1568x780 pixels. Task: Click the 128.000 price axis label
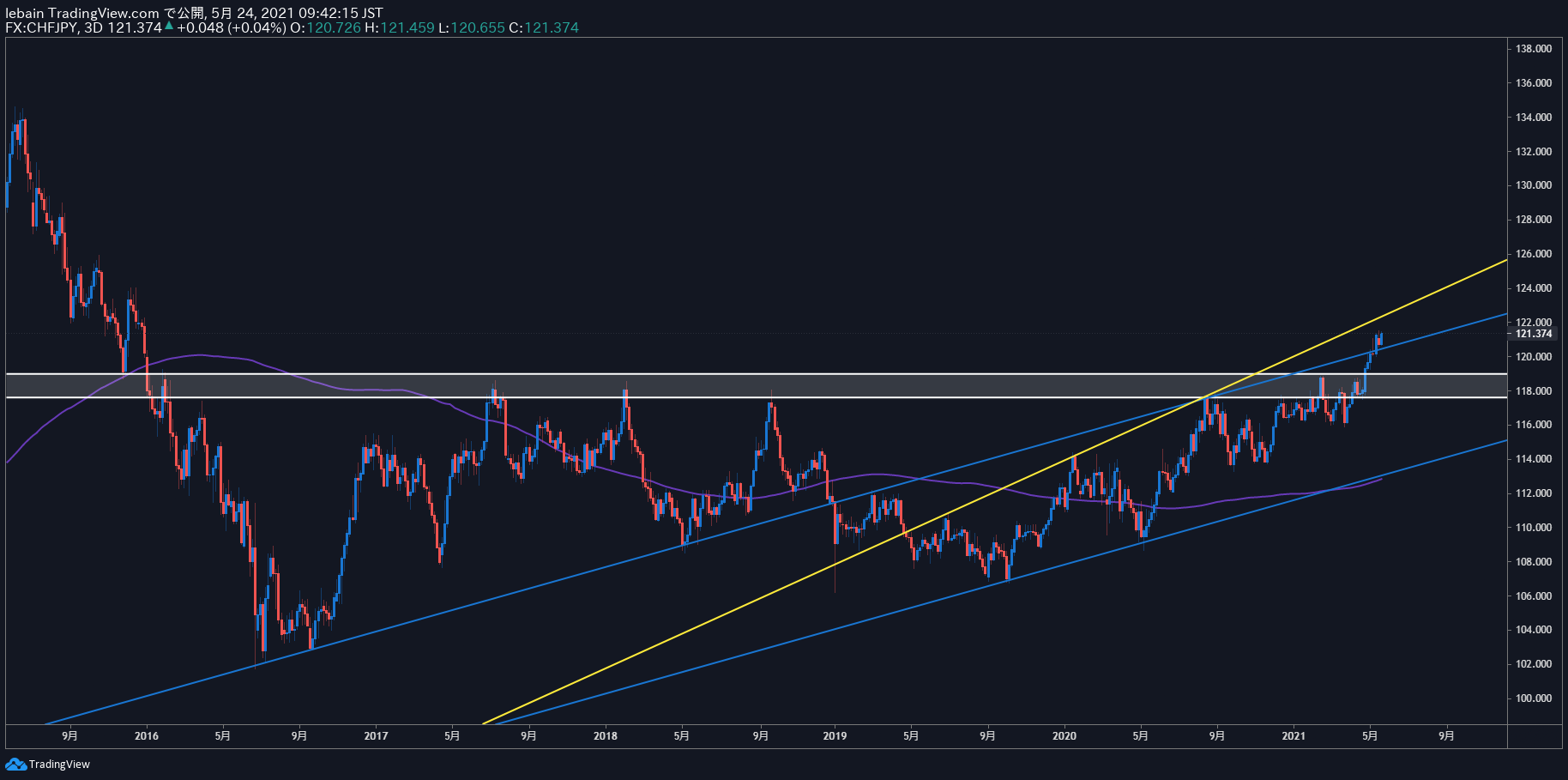click(x=1534, y=220)
